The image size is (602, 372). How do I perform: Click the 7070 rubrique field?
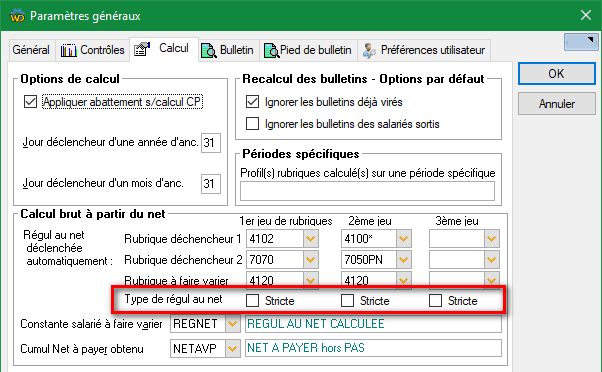(275, 260)
